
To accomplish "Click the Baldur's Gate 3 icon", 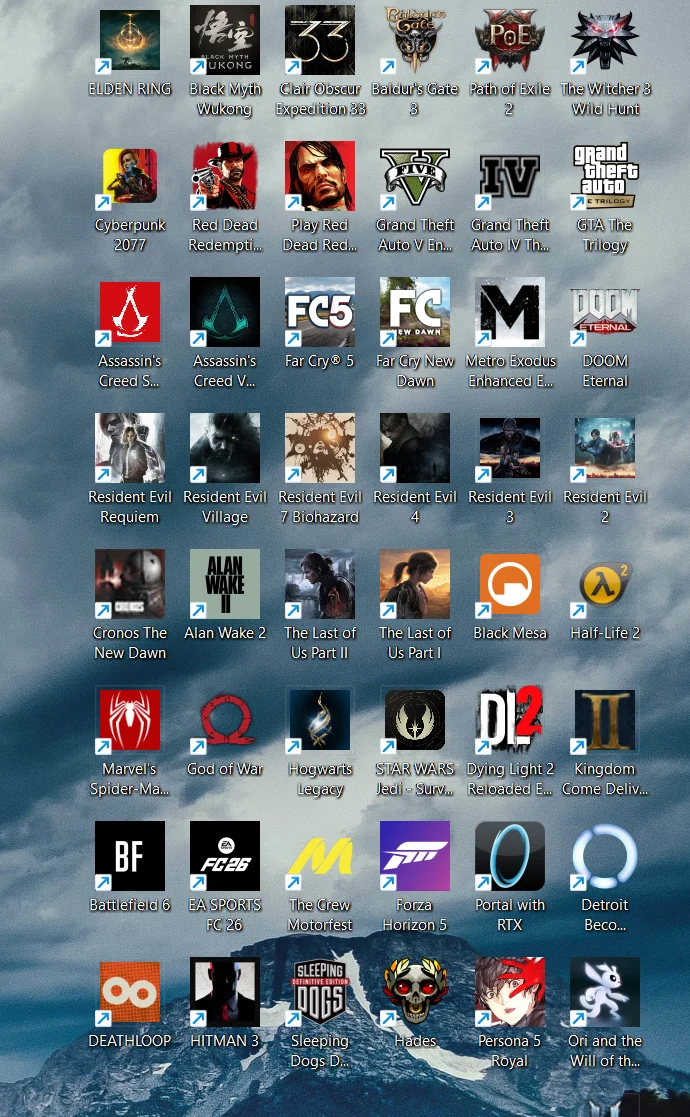I will pos(415,40).
